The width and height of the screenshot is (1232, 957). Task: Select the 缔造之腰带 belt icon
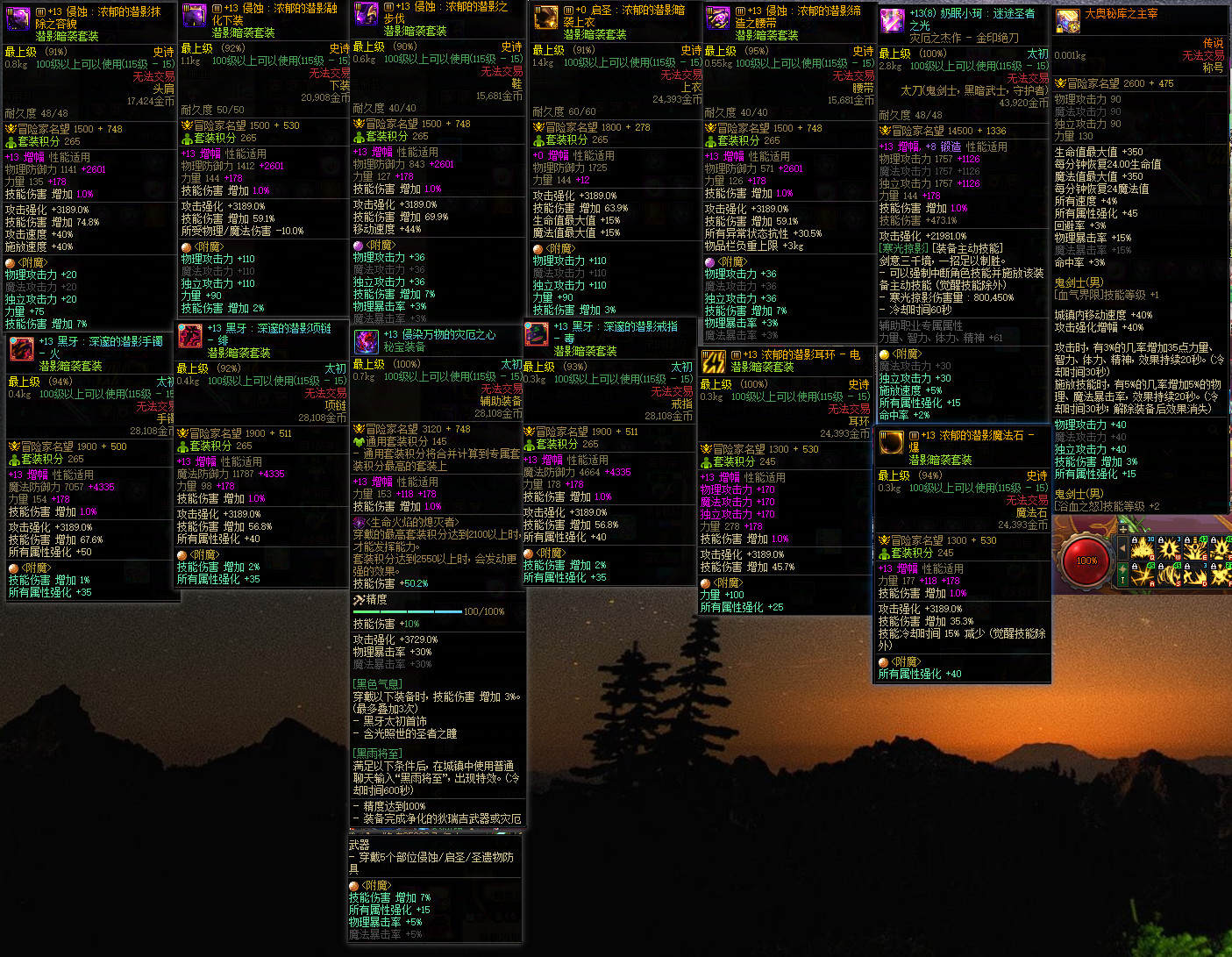point(718,18)
